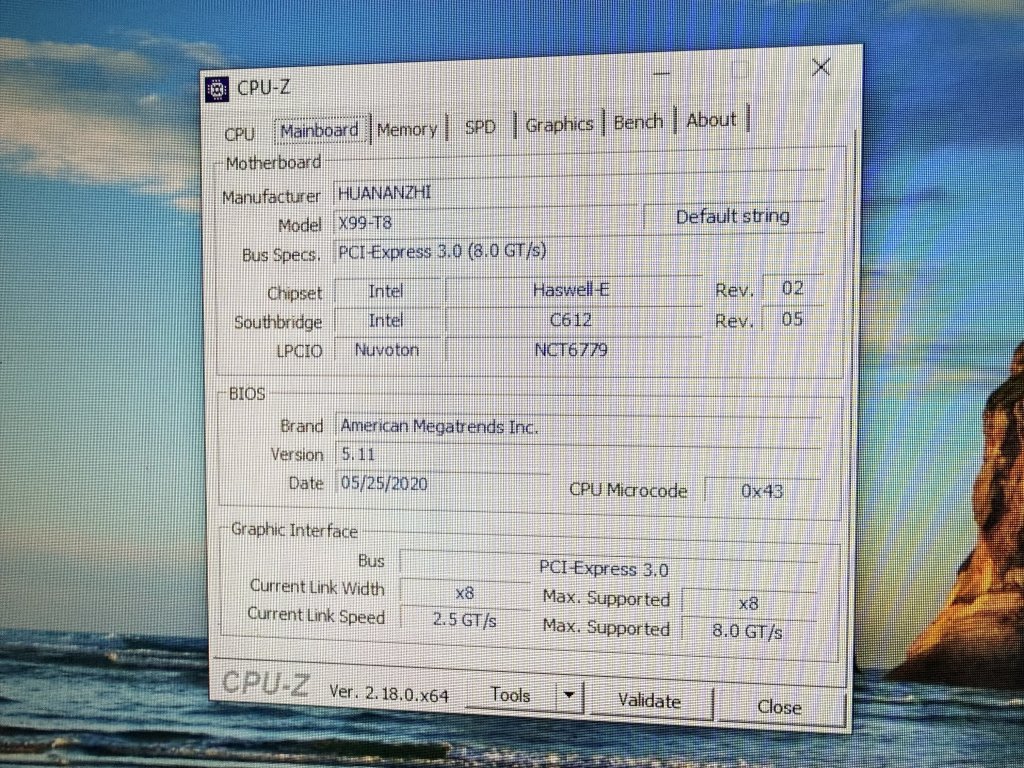Switch to the SPD tab
1024x768 pixels.
pos(480,126)
